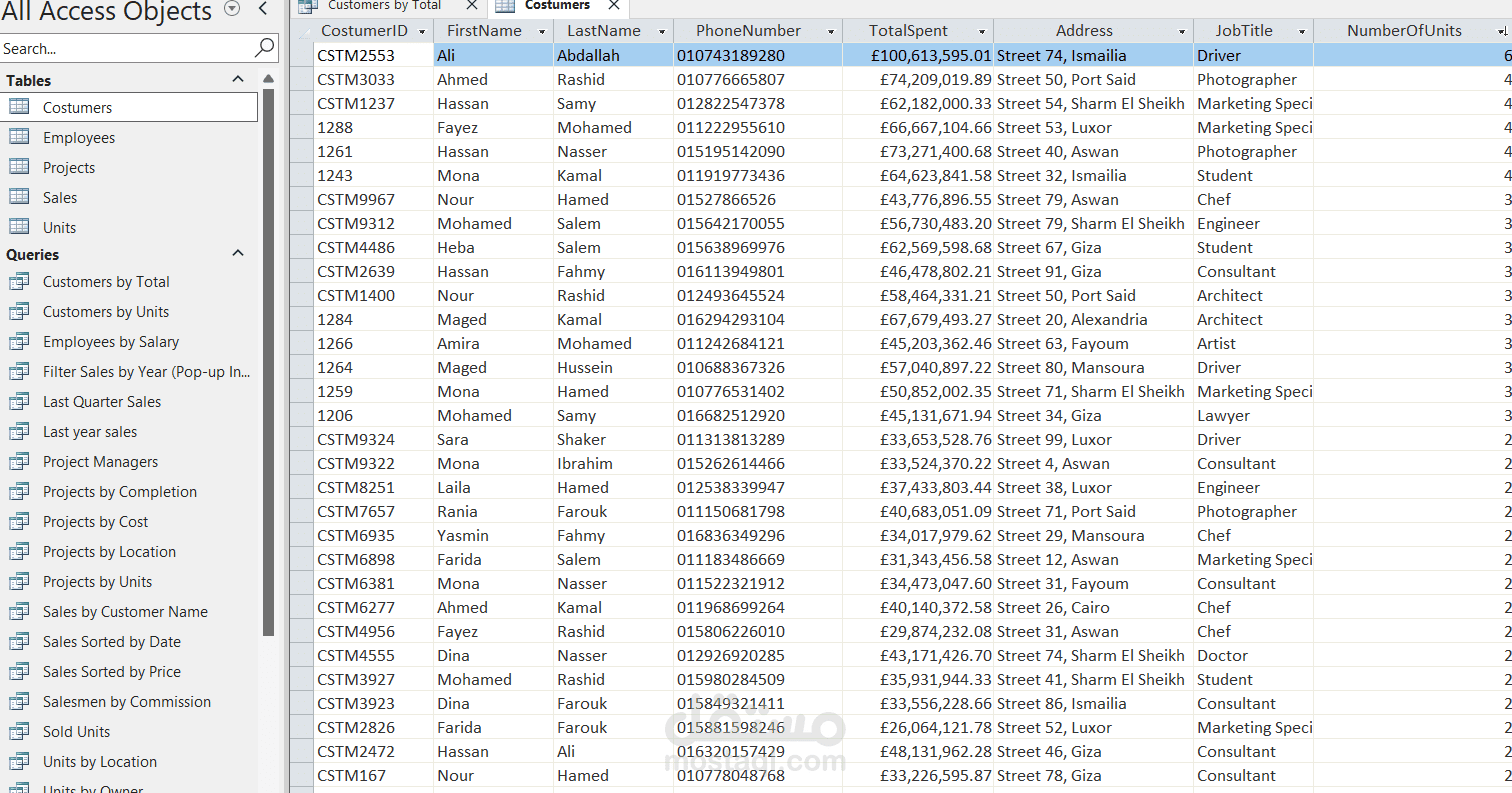This screenshot has width=1512, height=793.
Task: Click the navigation pane vertical scrollbar
Action: tap(268, 360)
